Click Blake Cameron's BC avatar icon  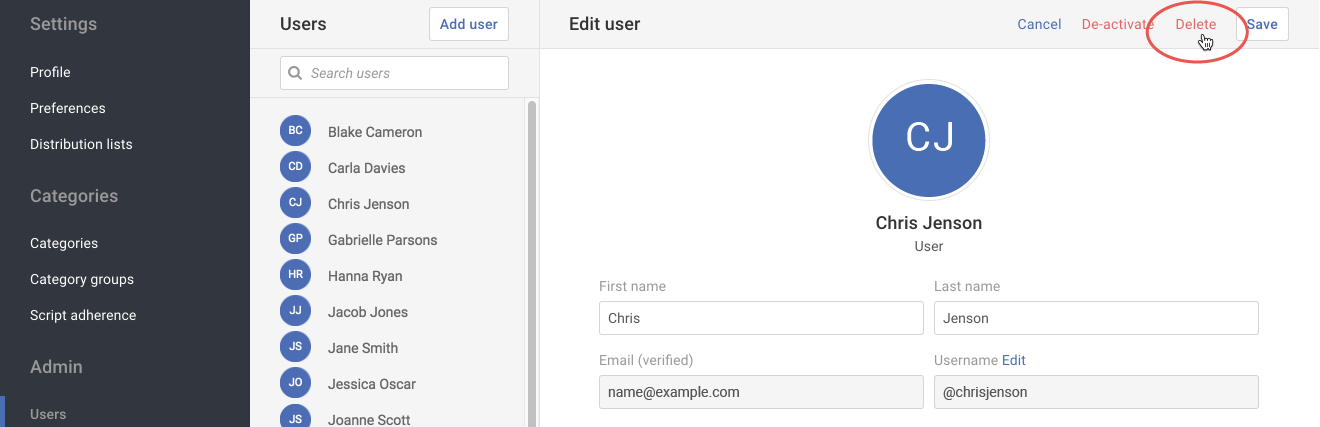click(x=295, y=131)
